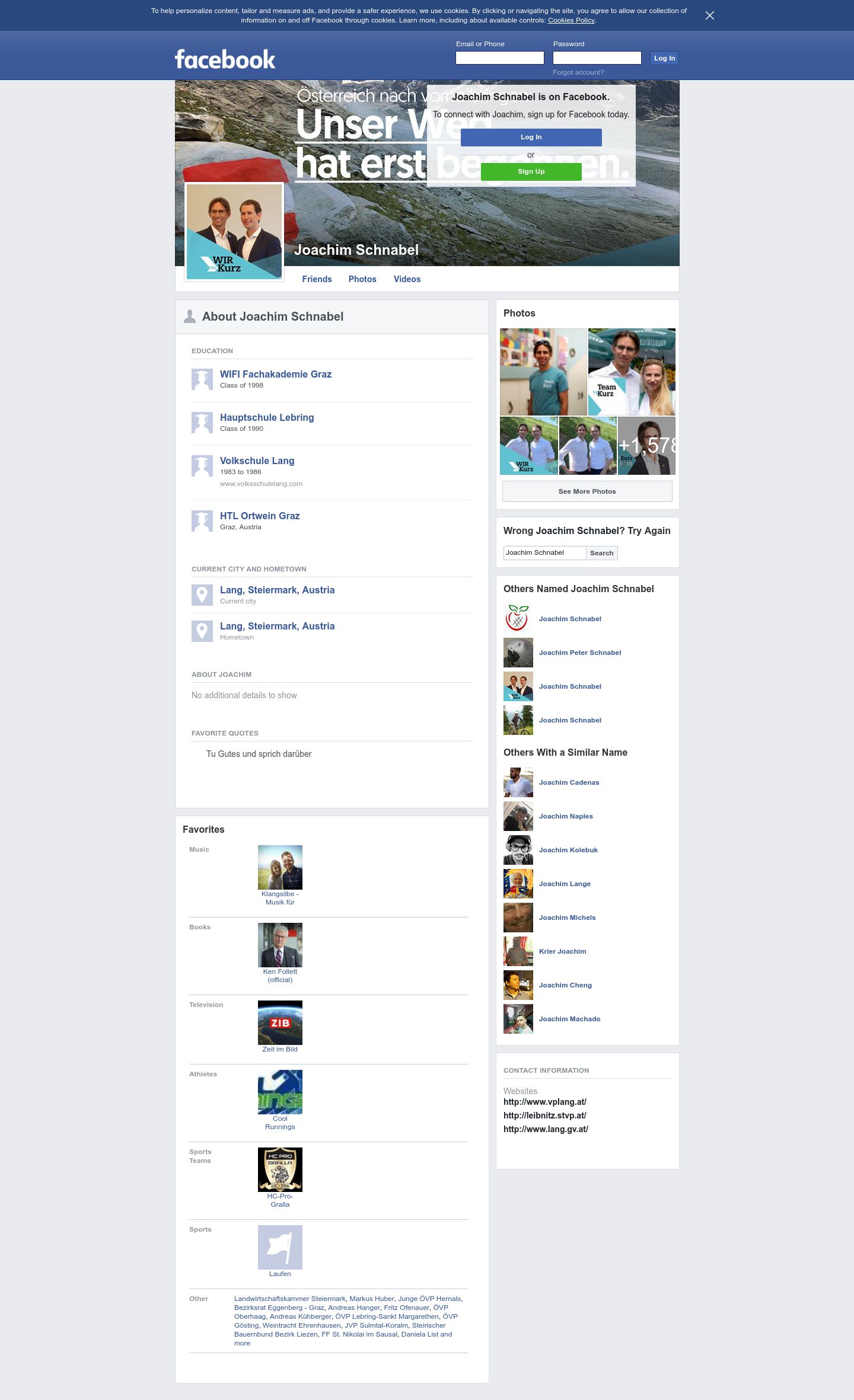Screen dimensions: 854x1400
Task: Visit www.volksschulelang.com link
Action: pos(261,484)
